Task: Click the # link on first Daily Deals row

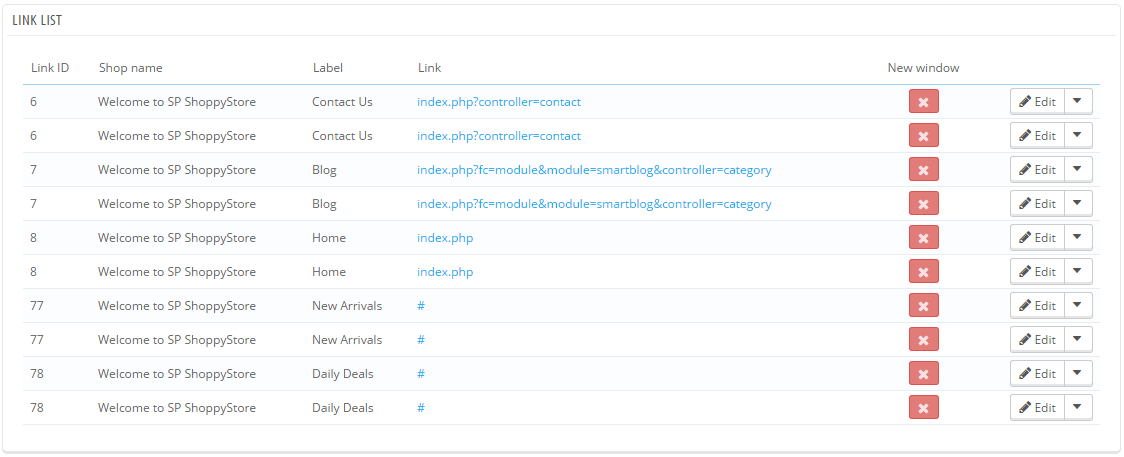Action: coord(422,373)
